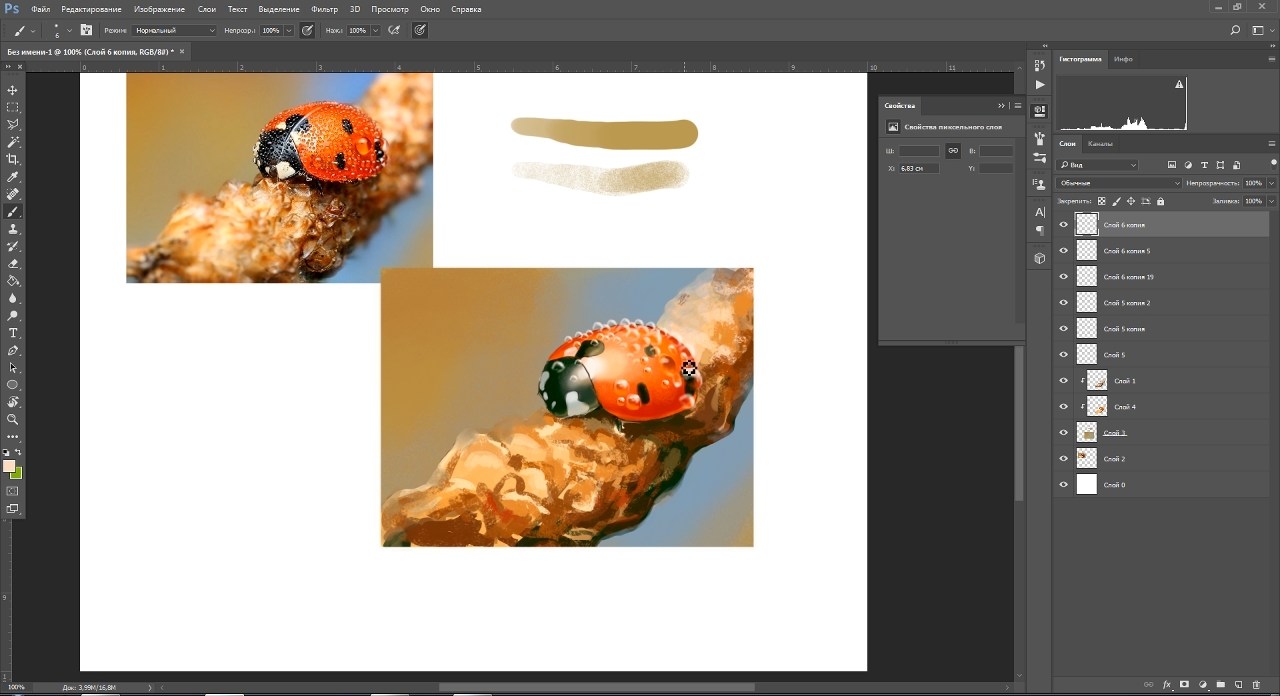
Task: Hide the Слой 5 layer
Action: pyautogui.click(x=1063, y=355)
